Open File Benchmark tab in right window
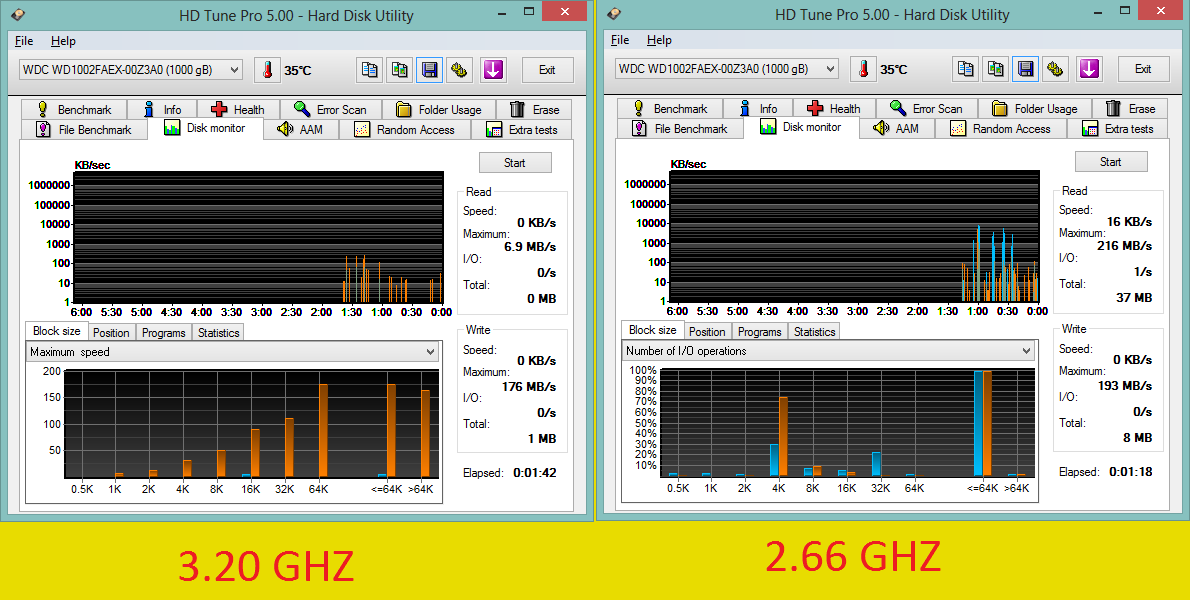Image resolution: width=1190 pixels, height=600 pixels. tap(680, 129)
